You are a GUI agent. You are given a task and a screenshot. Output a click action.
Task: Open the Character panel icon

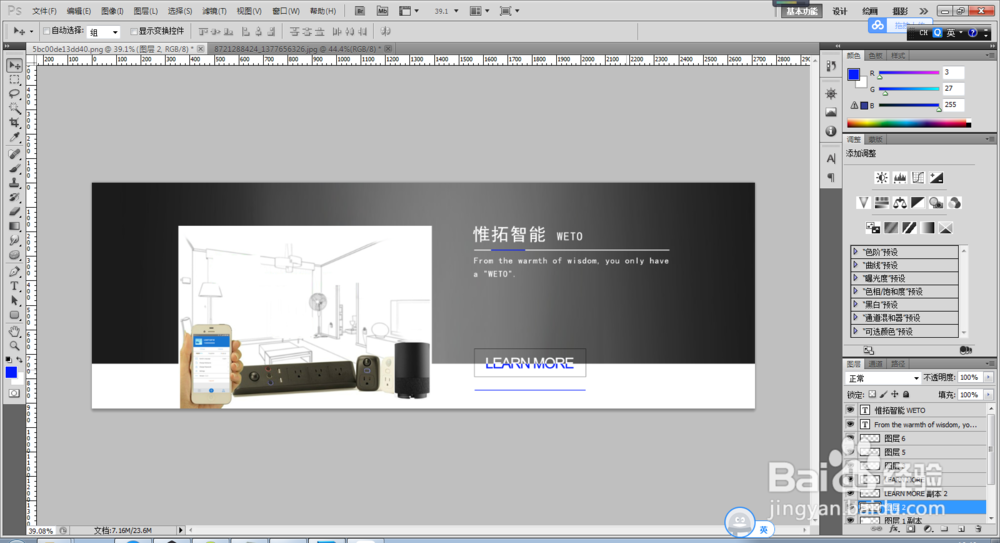coord(831,158)
